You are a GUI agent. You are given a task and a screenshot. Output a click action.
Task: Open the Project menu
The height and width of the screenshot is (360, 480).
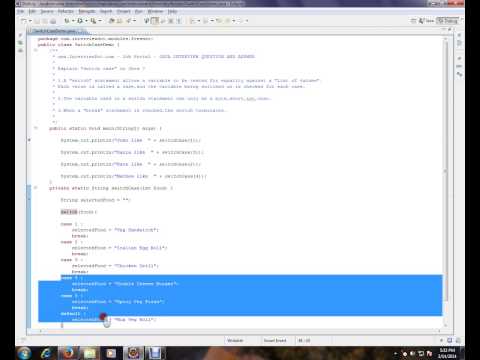[123, 11]
